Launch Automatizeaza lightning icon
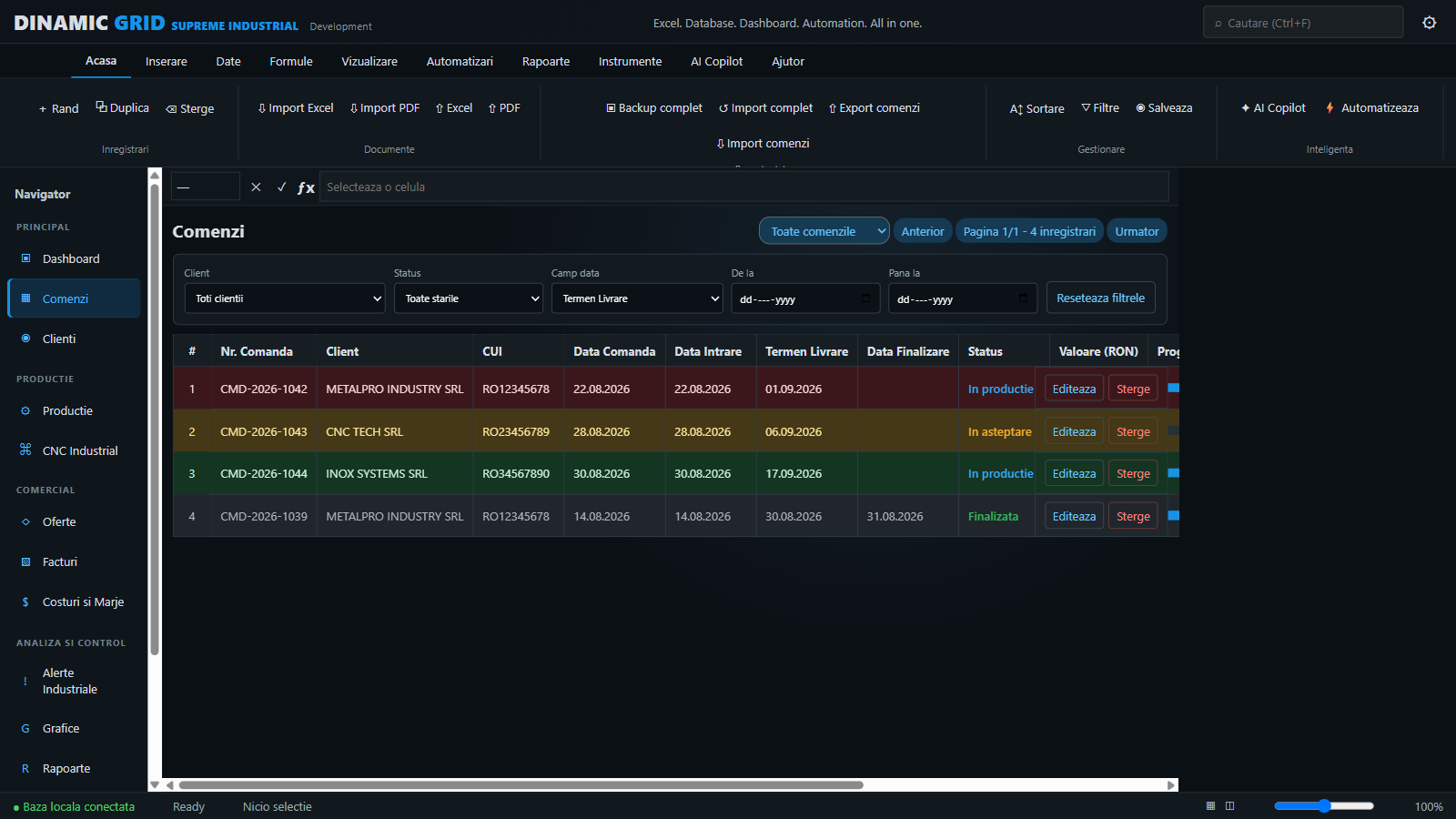Screen dimensions: 1456x819 click(1330, 108)
